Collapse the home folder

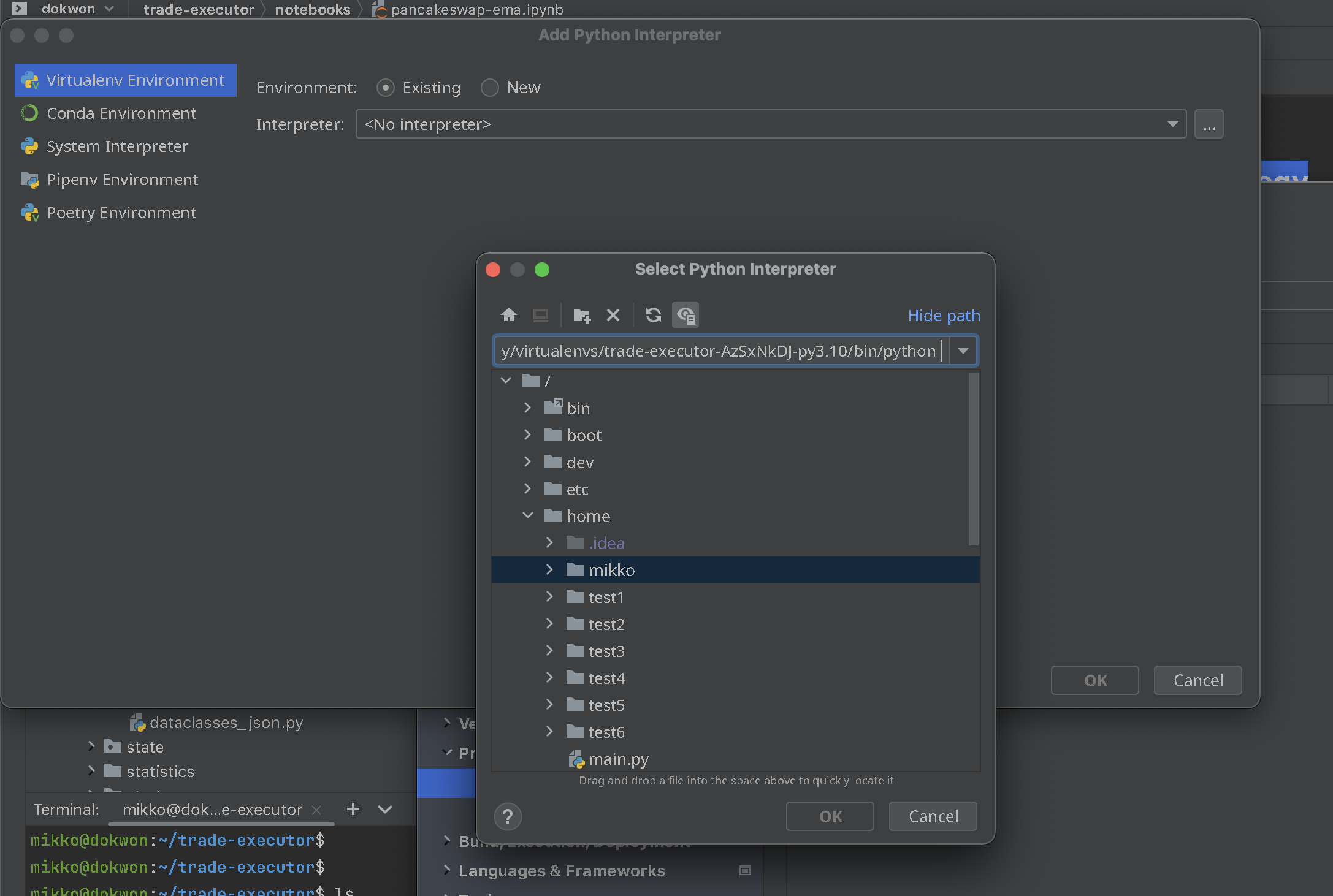[527, 516]
